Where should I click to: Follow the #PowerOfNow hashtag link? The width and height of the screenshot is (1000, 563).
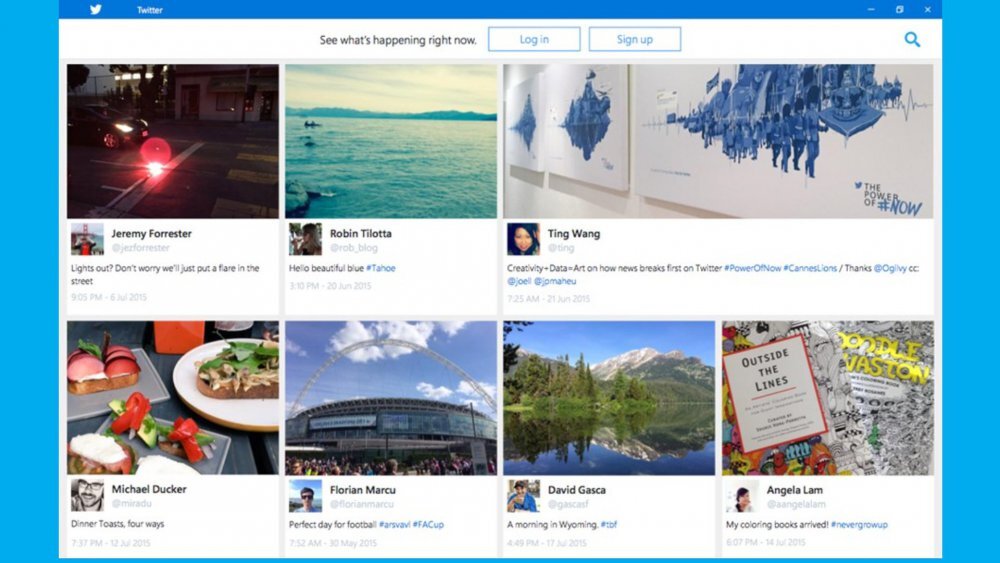[x=752, y=269]
